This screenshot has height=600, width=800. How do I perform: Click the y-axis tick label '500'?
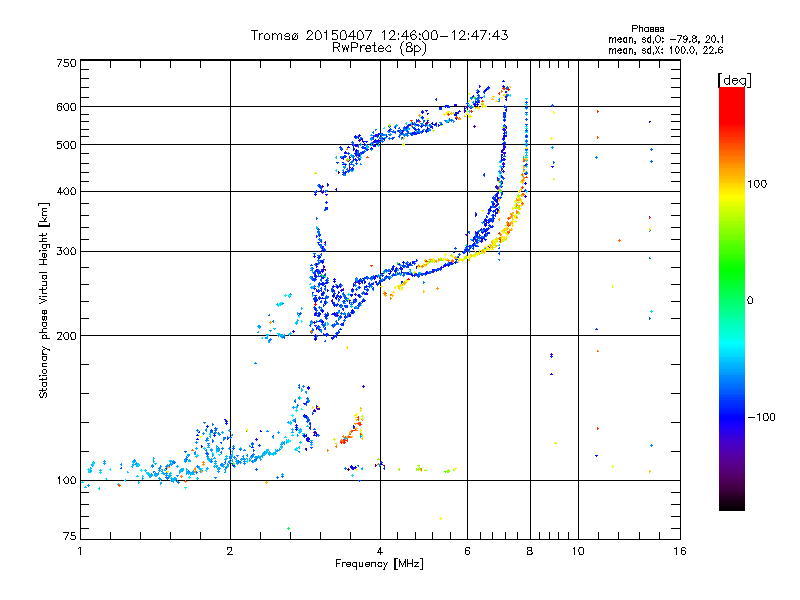tap(66, 145)
